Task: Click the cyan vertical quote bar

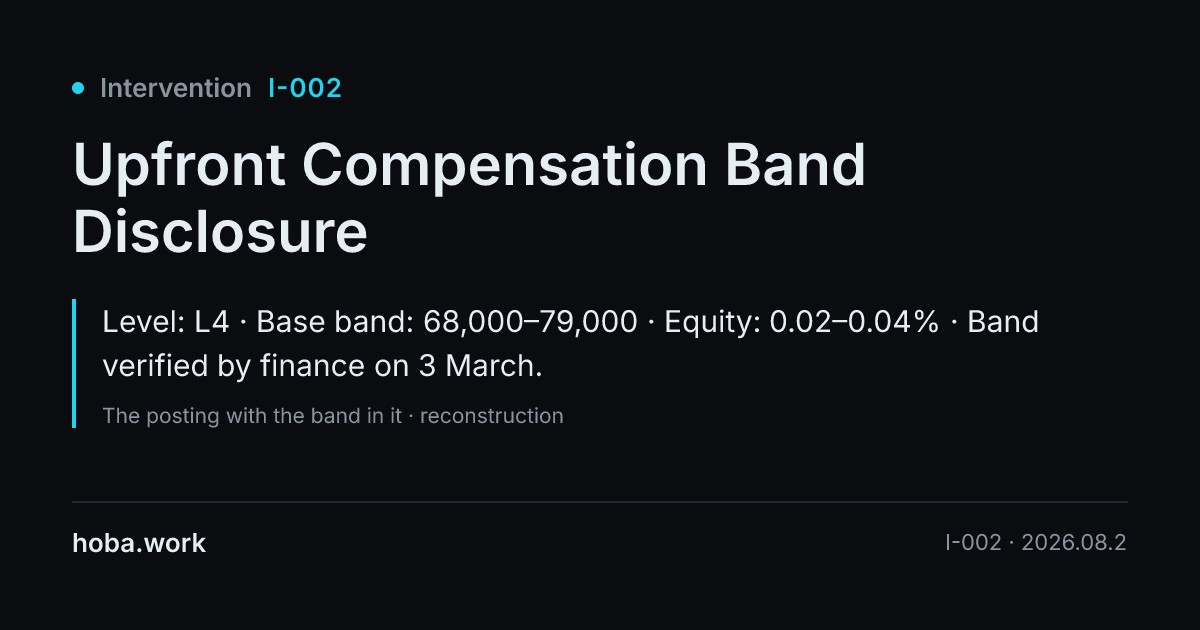Action: coord(74,363)
